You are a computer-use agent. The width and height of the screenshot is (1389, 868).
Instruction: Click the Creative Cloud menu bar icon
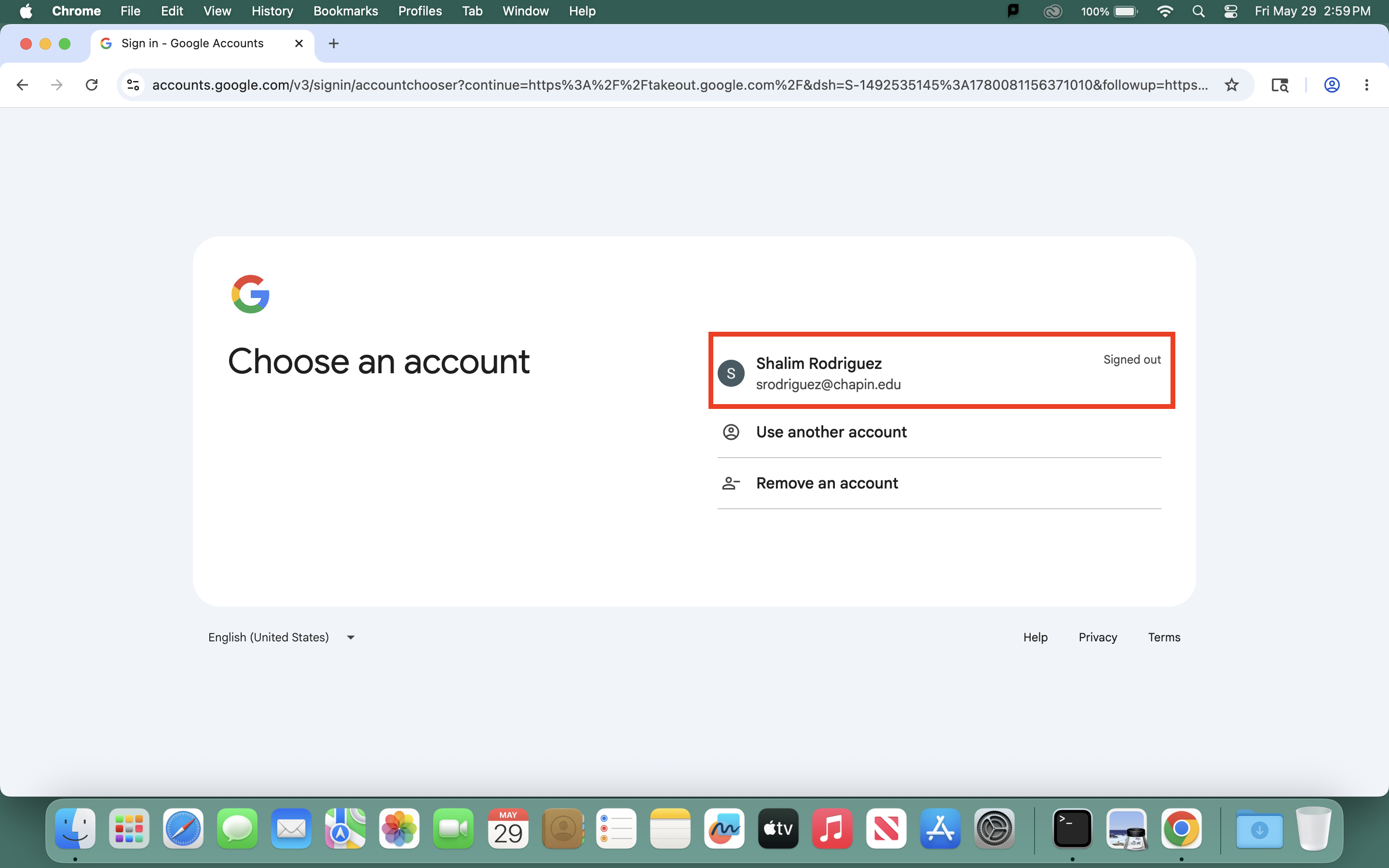[x=1052, y=11]
